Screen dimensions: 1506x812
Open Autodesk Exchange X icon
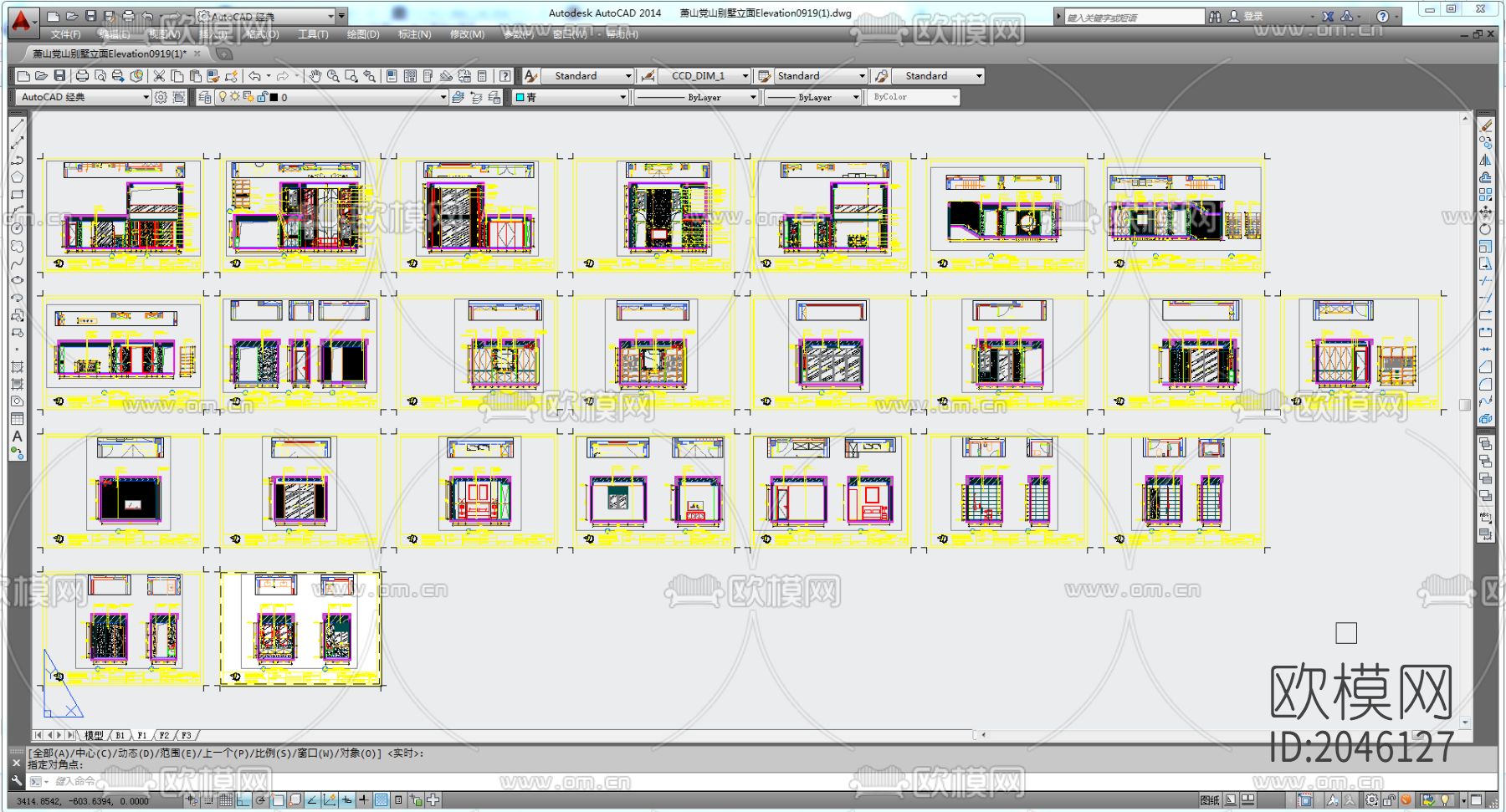pos(1328,16)
